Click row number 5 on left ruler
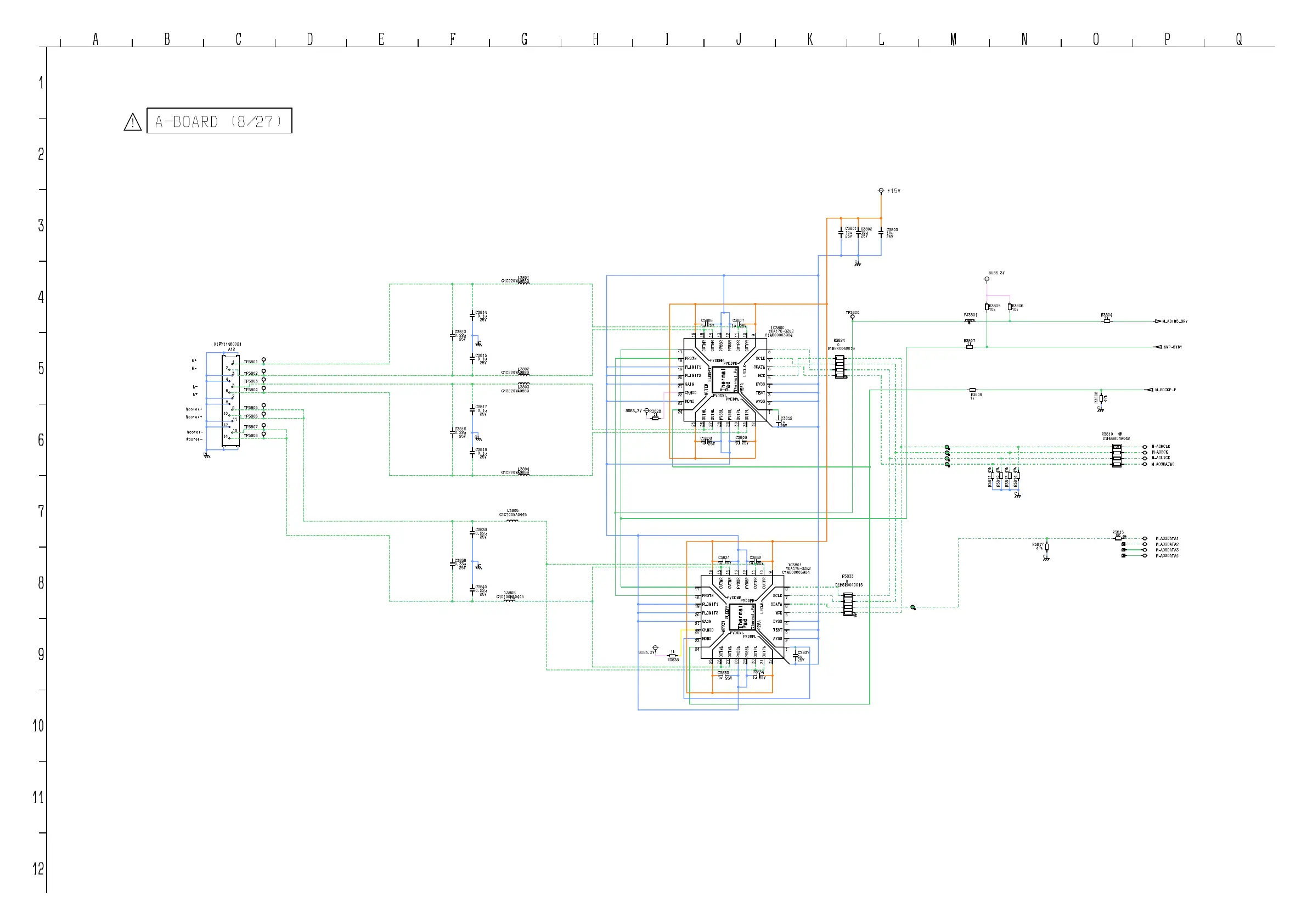Screen dimensions: 1307x924 [41, 368]
